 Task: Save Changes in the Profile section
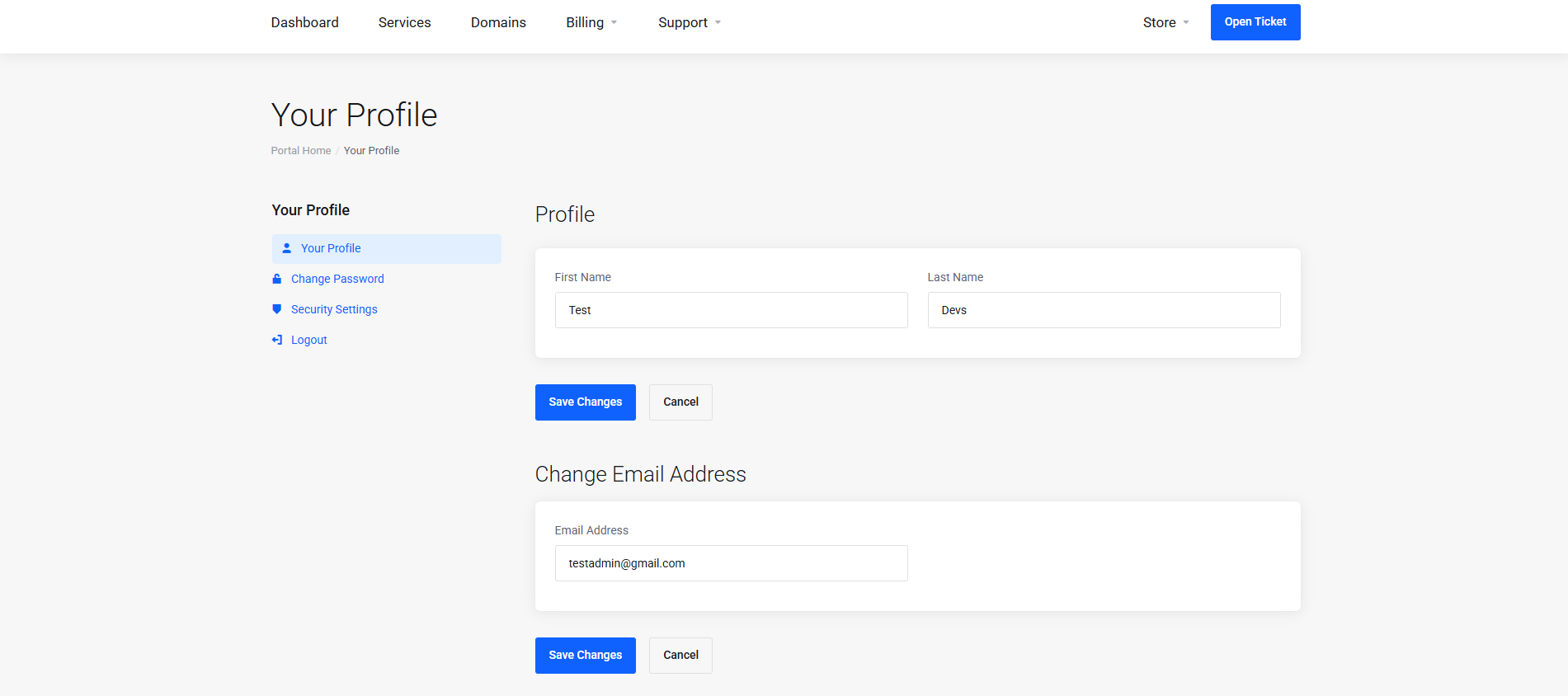tap(586, 402)
